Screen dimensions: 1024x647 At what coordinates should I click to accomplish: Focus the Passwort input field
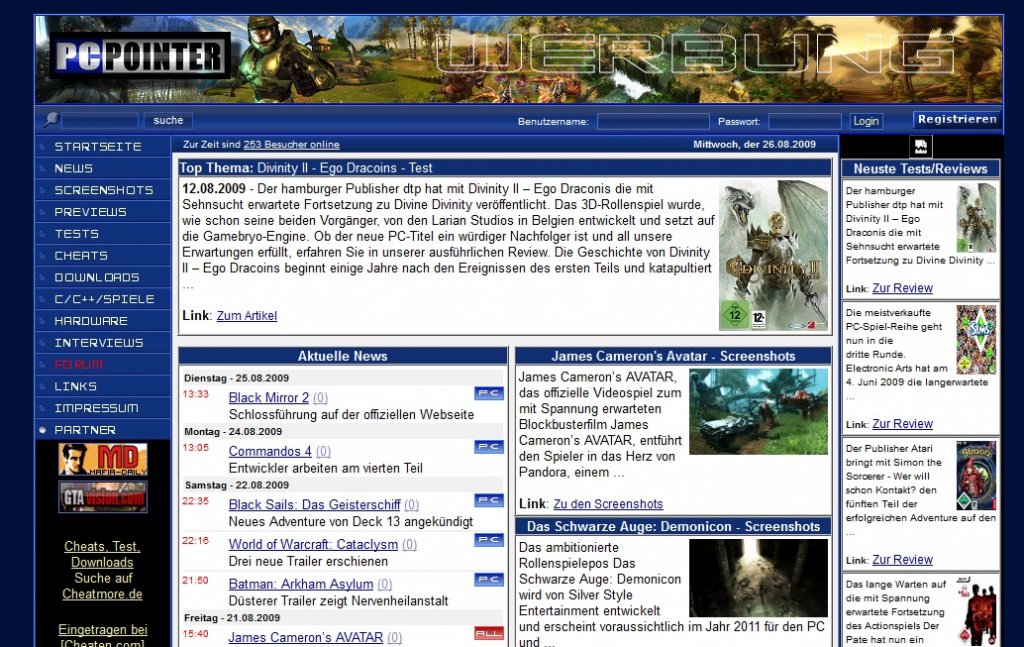click(x=804, y=121)
